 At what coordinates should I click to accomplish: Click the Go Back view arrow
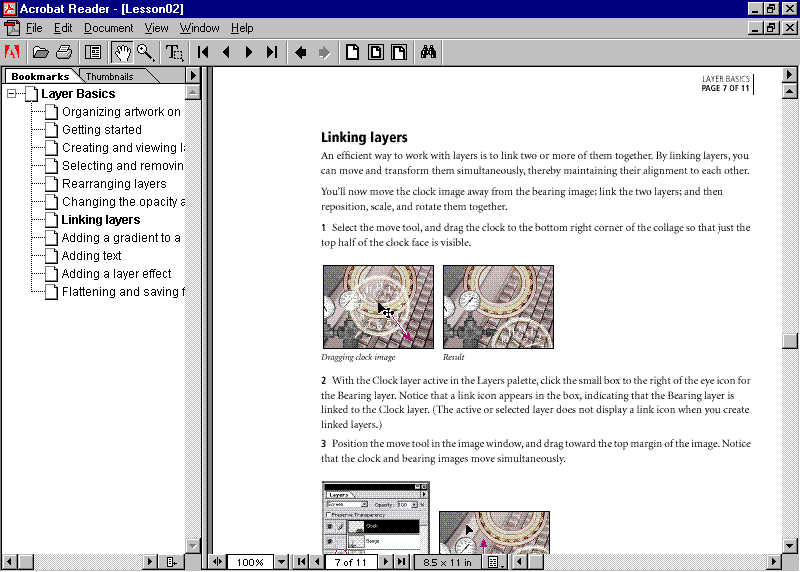tap(301, 52)
